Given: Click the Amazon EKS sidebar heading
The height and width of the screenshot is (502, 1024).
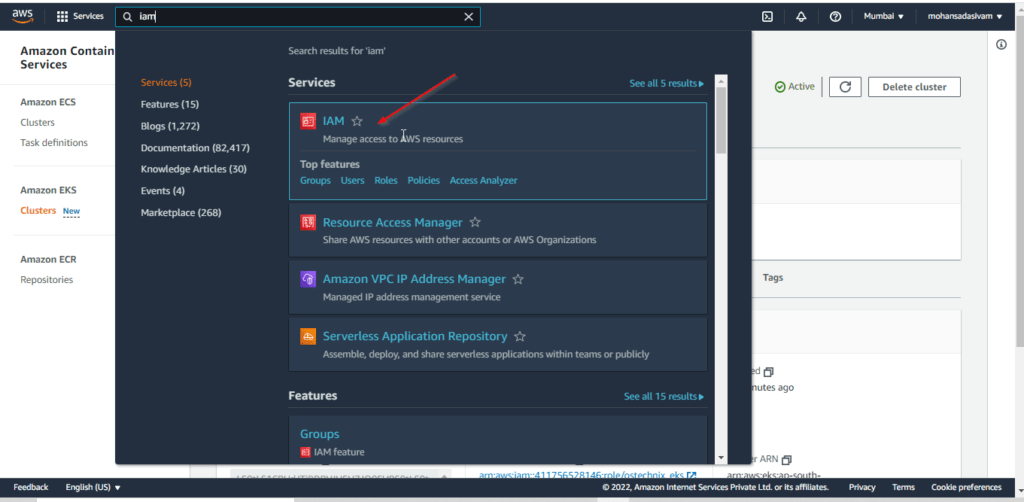Looking at the screenshot, I should (x=48, y=191).
